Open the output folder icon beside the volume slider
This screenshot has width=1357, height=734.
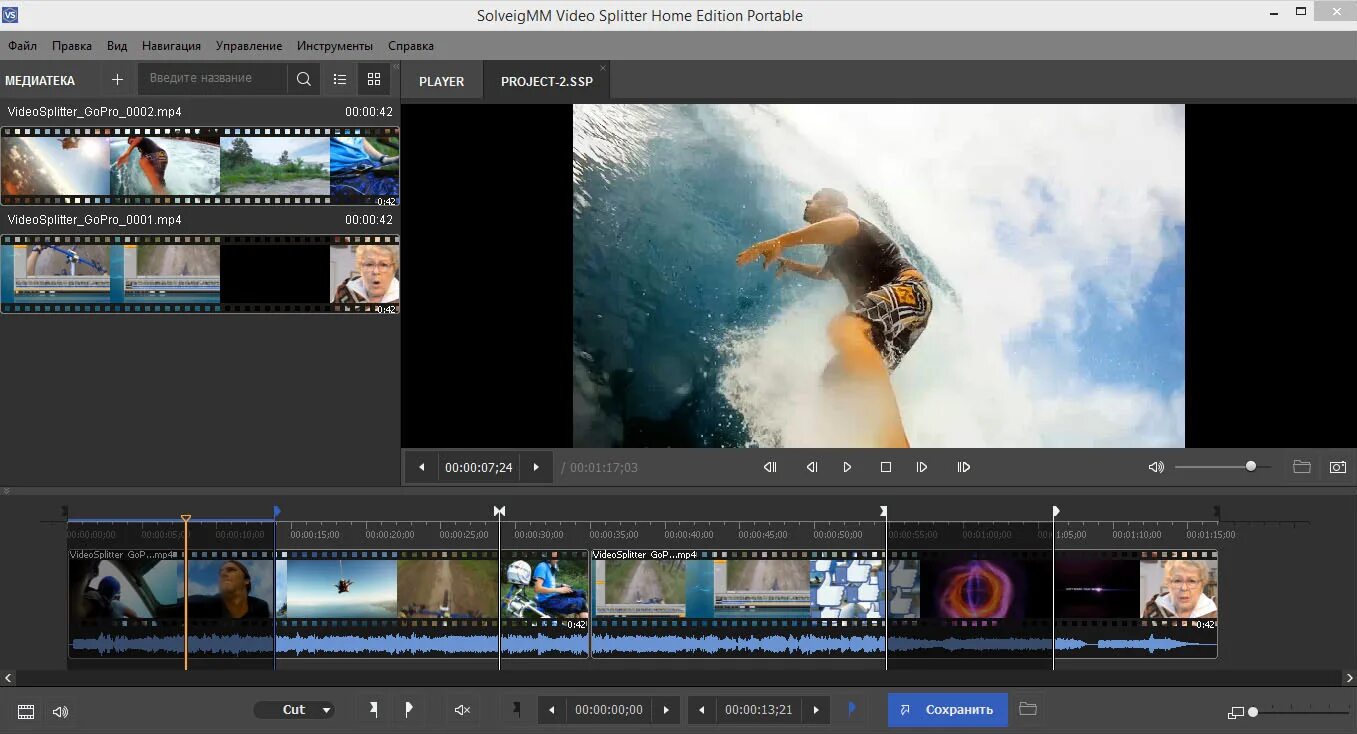click(1301, 467)
